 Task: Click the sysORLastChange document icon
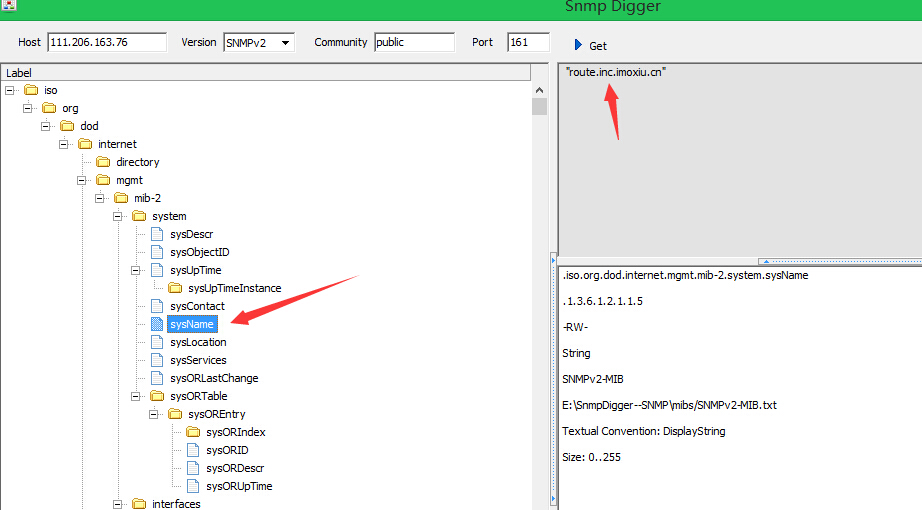[157, 378]
